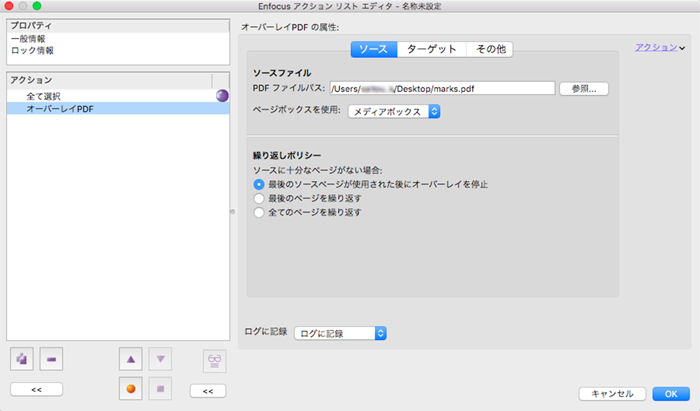Move action up with triangle button
700x411 pixels.
click(130, 358)
